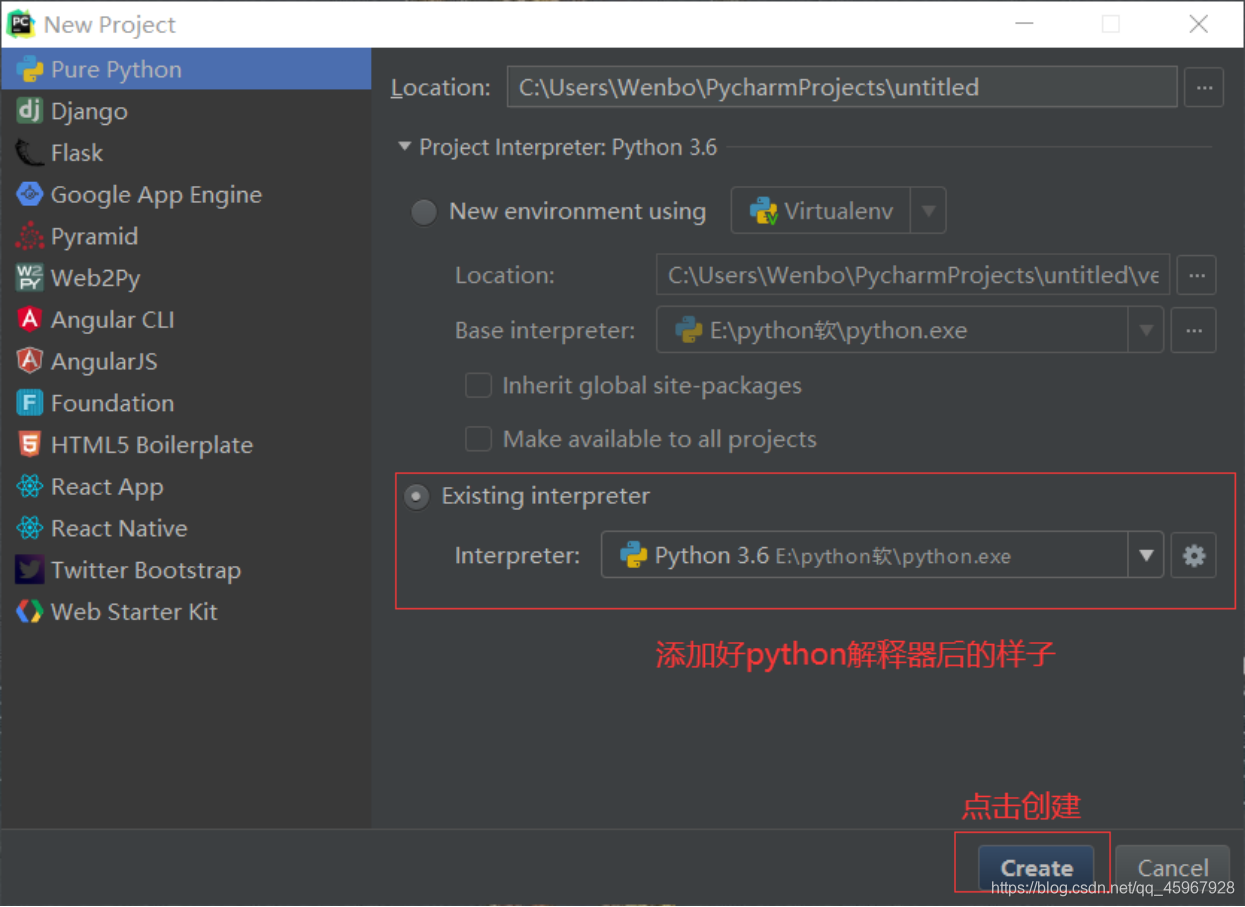
Task: Enable Make available to all projects
Action: point(479,439)
